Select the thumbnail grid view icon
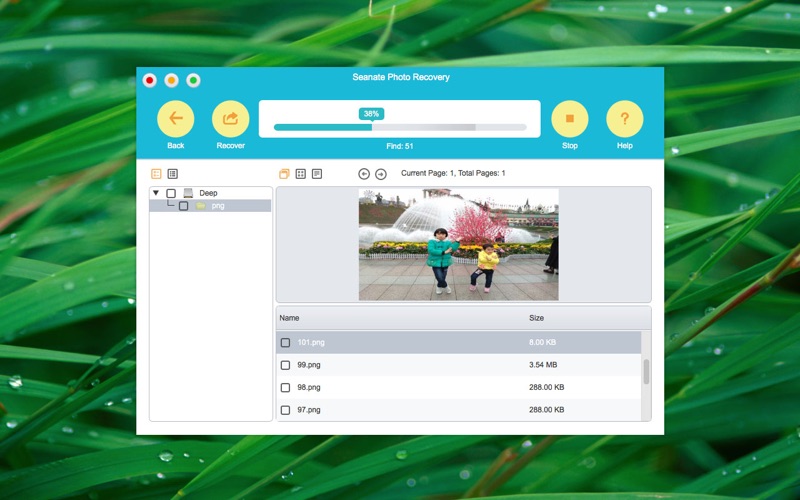The height and width of the screenshot is (500, 800). pyautogui.click(x=301, y=174)
